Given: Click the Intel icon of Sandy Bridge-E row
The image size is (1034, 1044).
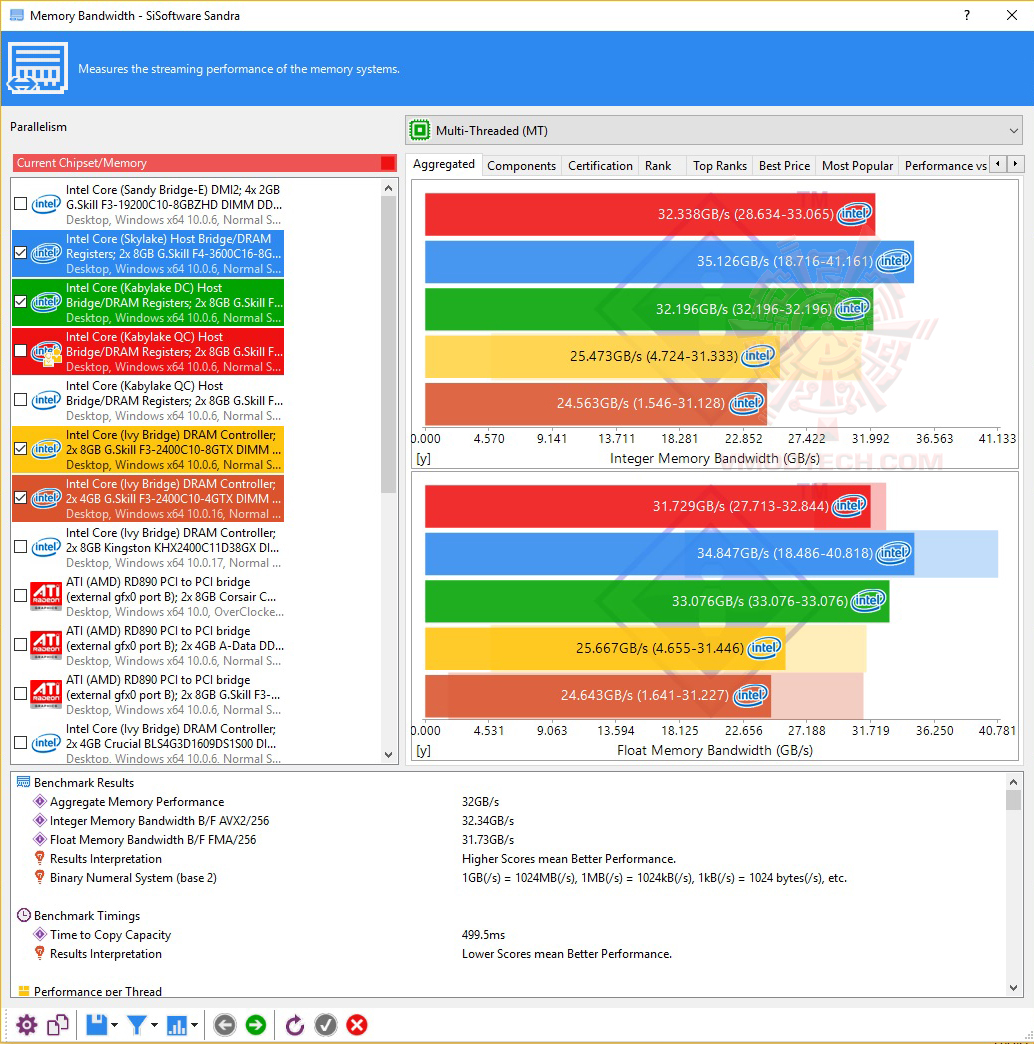Looking at the screenshot, I should pyautogui.click(x=46, y=204).
